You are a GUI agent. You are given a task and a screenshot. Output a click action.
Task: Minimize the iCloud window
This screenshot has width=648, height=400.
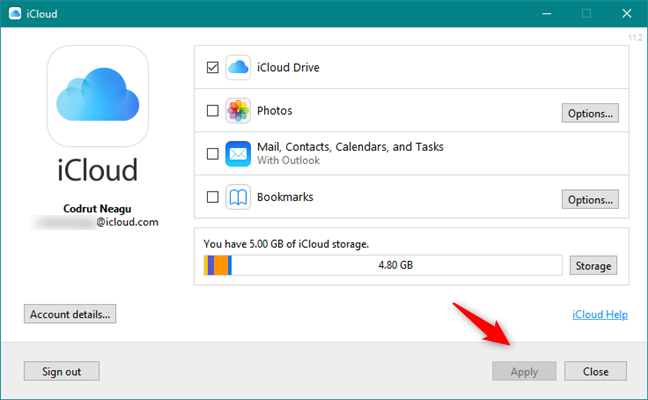pyautogui.click(x=547, y=14)
